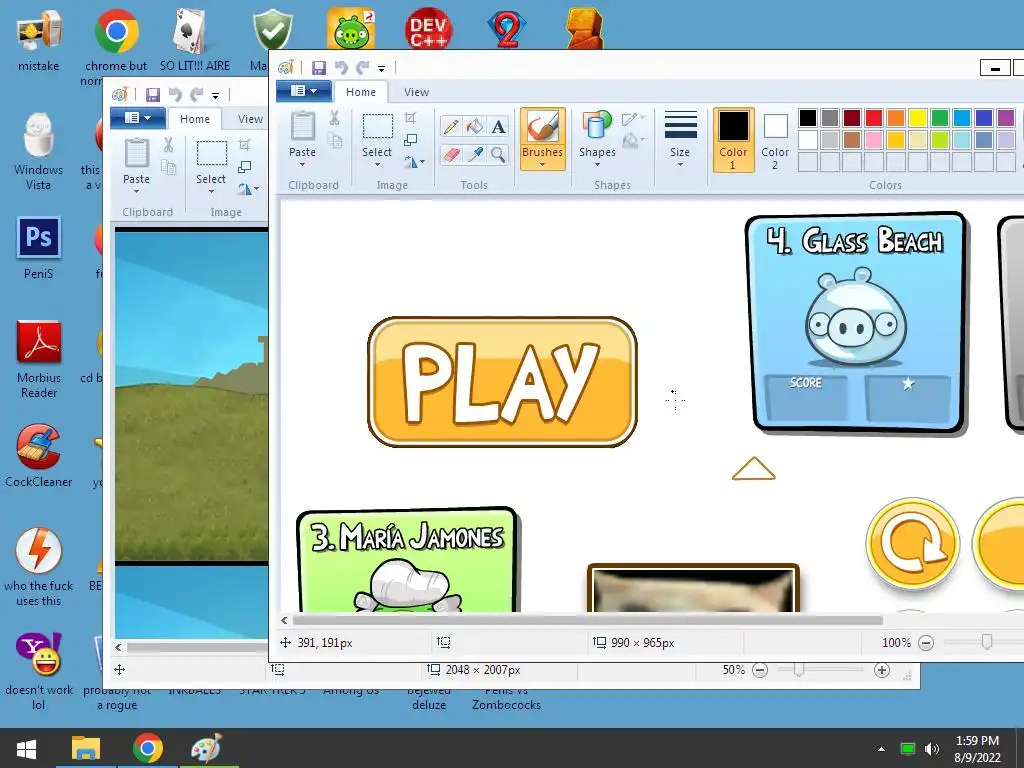The height and width of the screenshot is (768, 1024).
Task: Open the CockCleaner desktop icon
Action: 39,446
